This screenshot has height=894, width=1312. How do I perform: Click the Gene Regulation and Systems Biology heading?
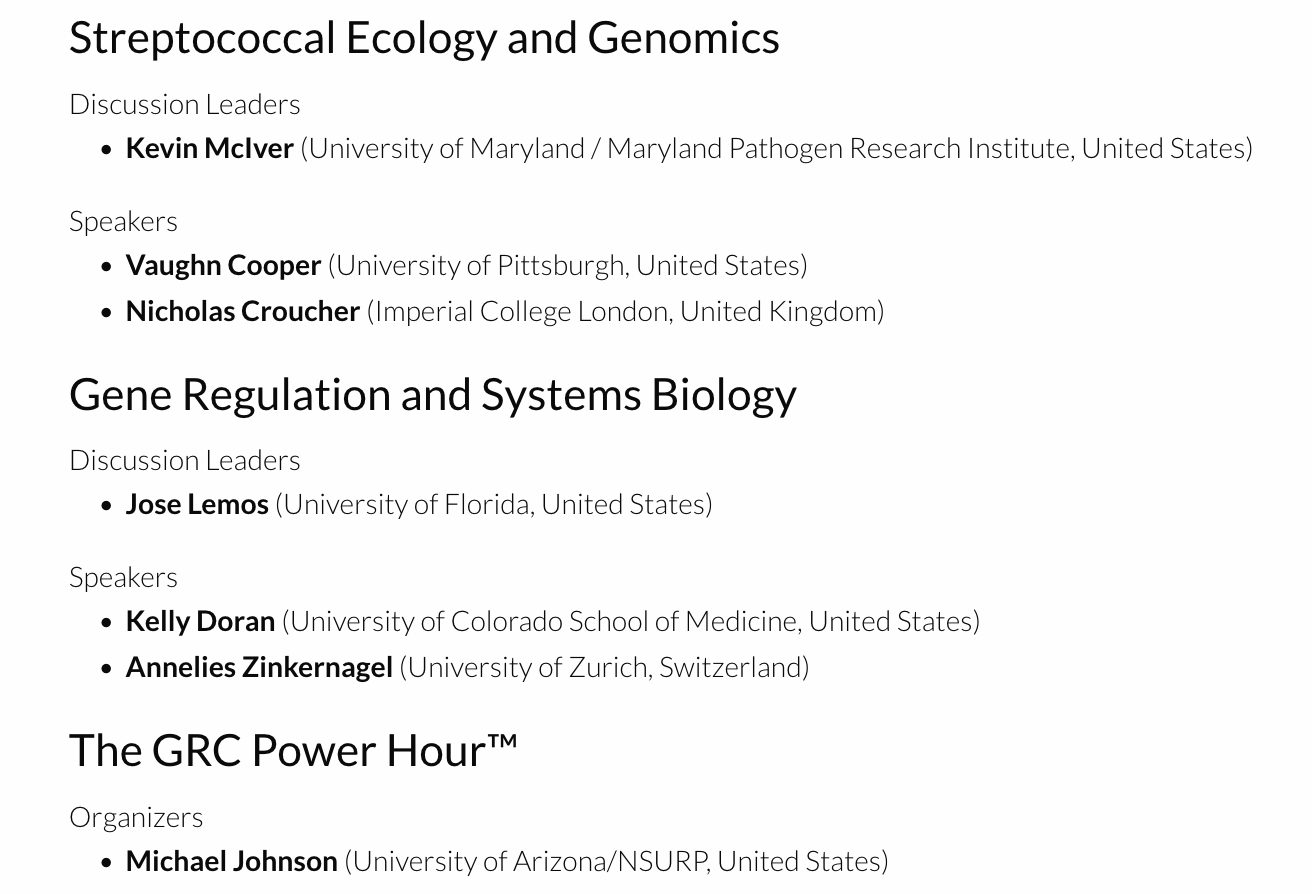click(x=432, y=394)
